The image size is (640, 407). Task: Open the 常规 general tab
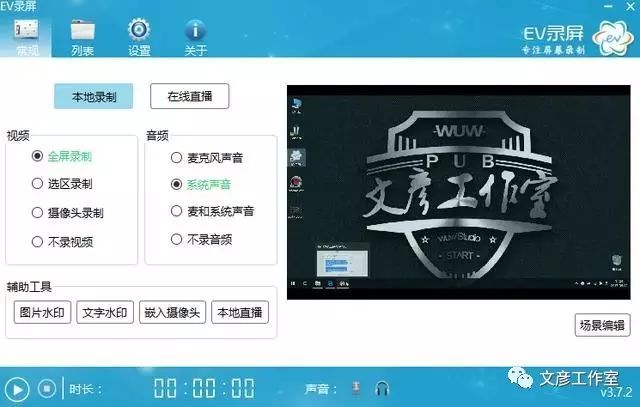click(x=26, y=38)
